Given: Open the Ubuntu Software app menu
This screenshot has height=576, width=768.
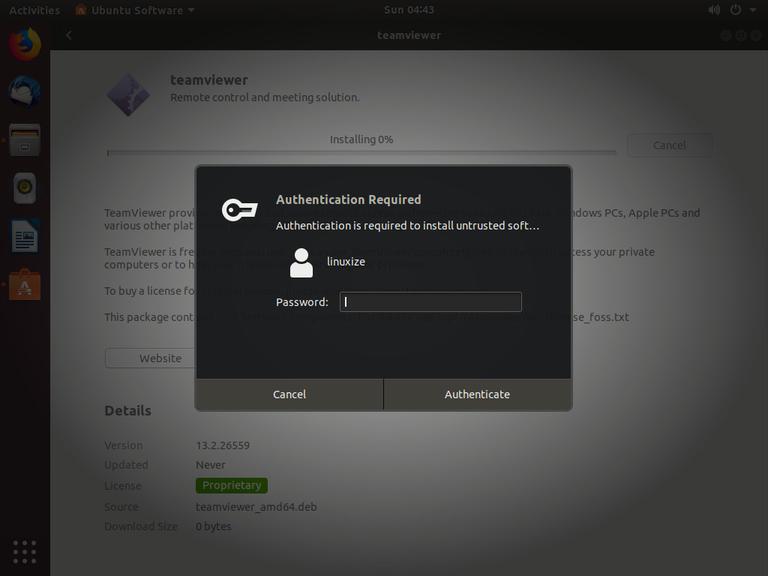Looking at the screenshot, I should point(135,10).
